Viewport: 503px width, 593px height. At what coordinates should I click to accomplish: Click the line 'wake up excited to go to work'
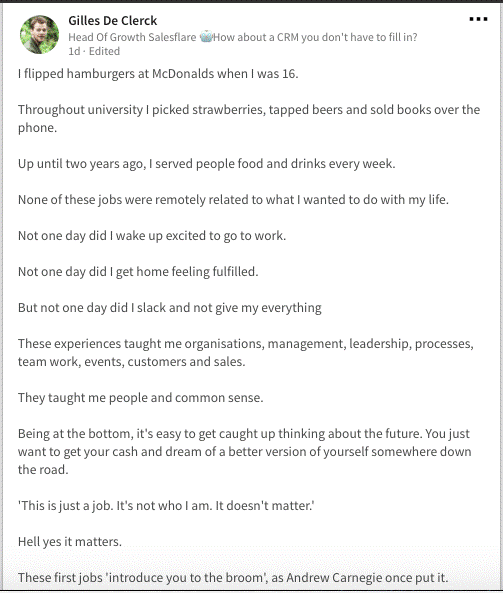[152, 236]
